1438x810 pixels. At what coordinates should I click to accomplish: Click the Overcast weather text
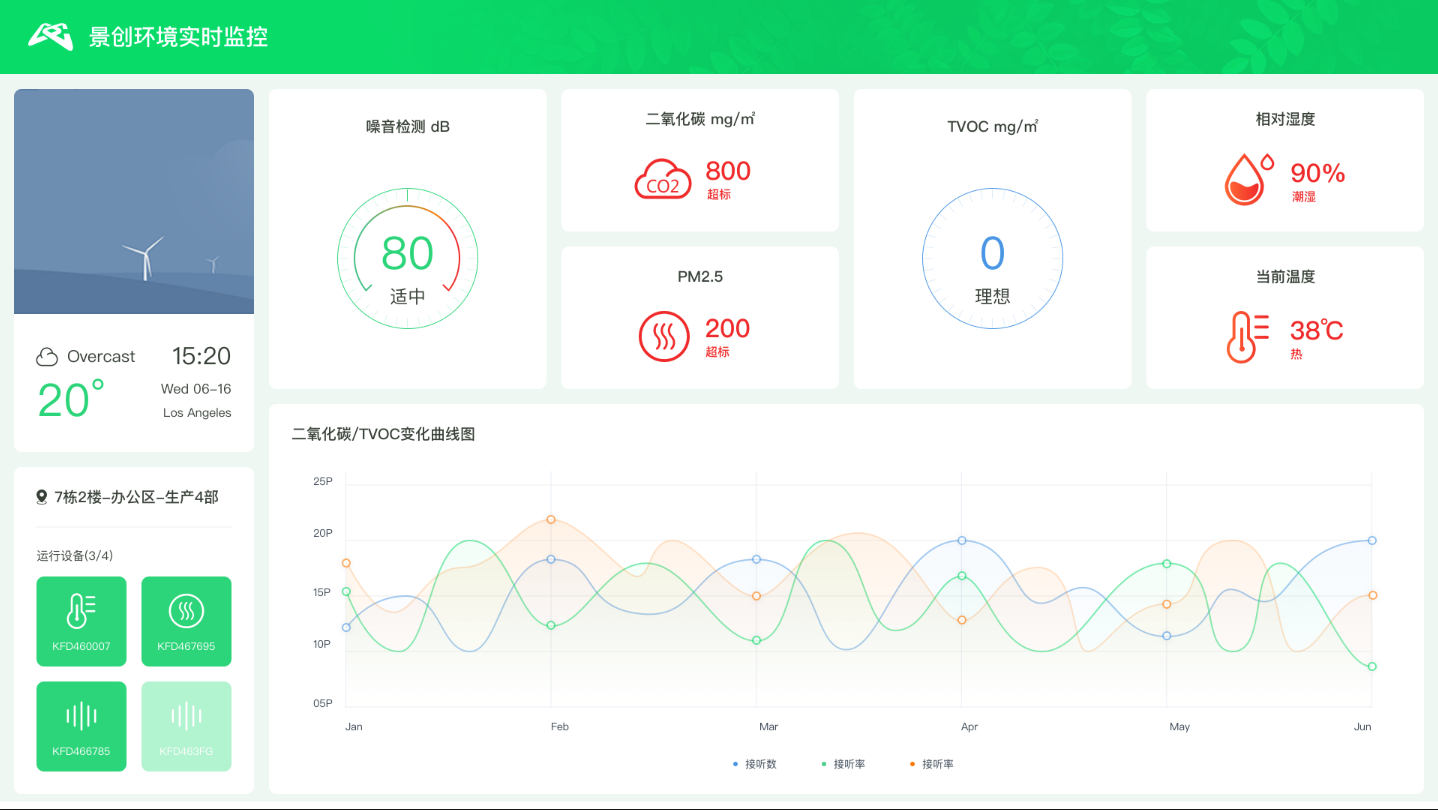pyautogui.click(x=101, y=357)
